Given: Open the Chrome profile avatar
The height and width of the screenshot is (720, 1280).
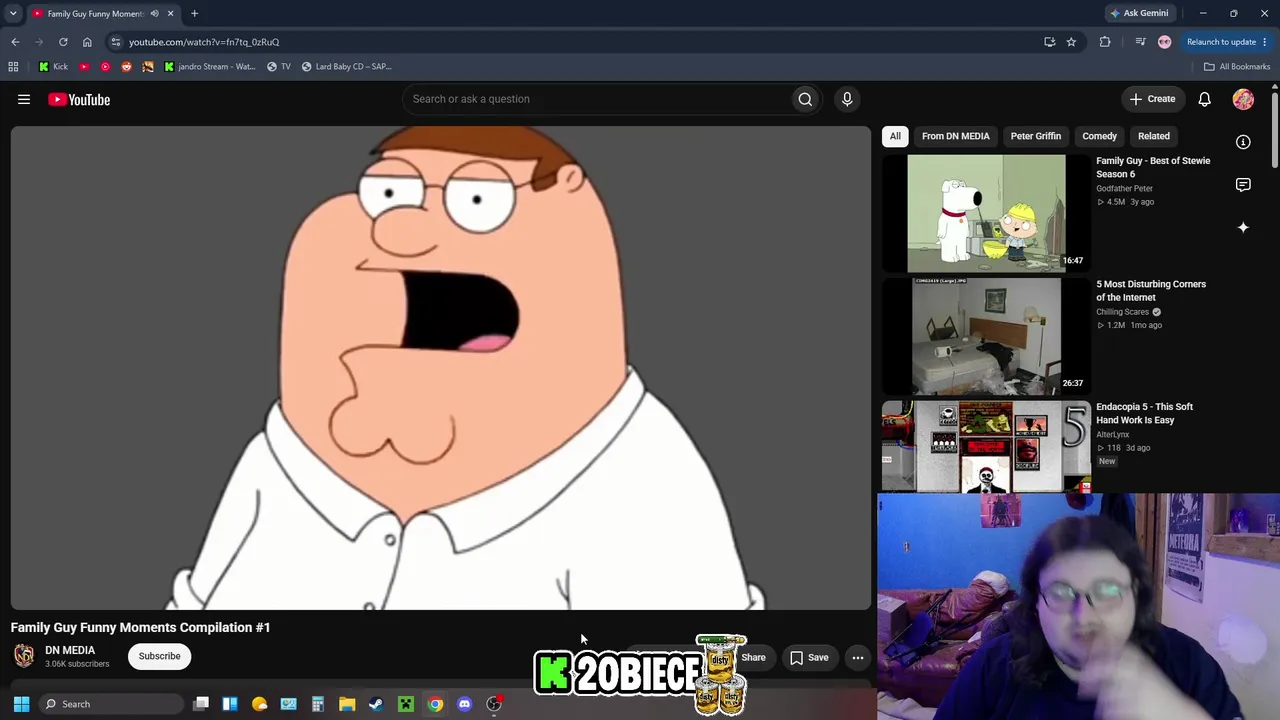Looking at the screenshot, I should pos(1164,42).
